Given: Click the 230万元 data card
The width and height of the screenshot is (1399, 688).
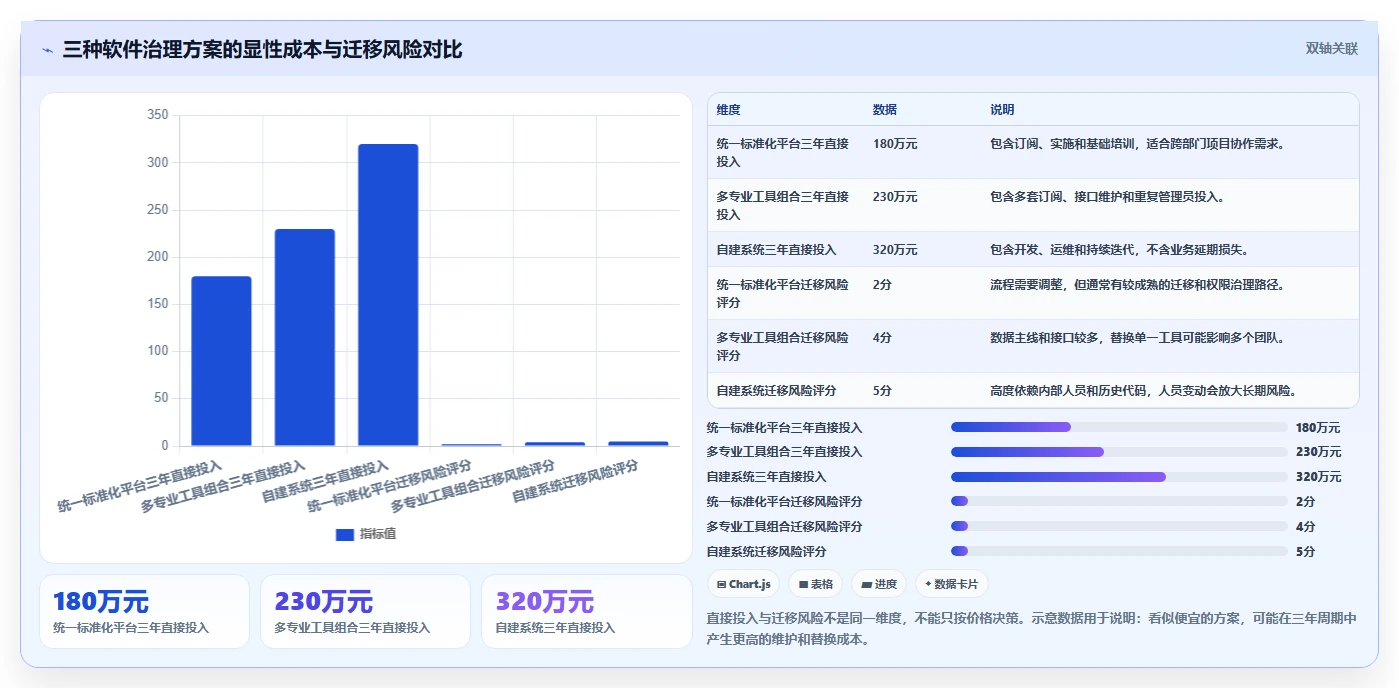Looking at the screenshot, I should [365, 611].
